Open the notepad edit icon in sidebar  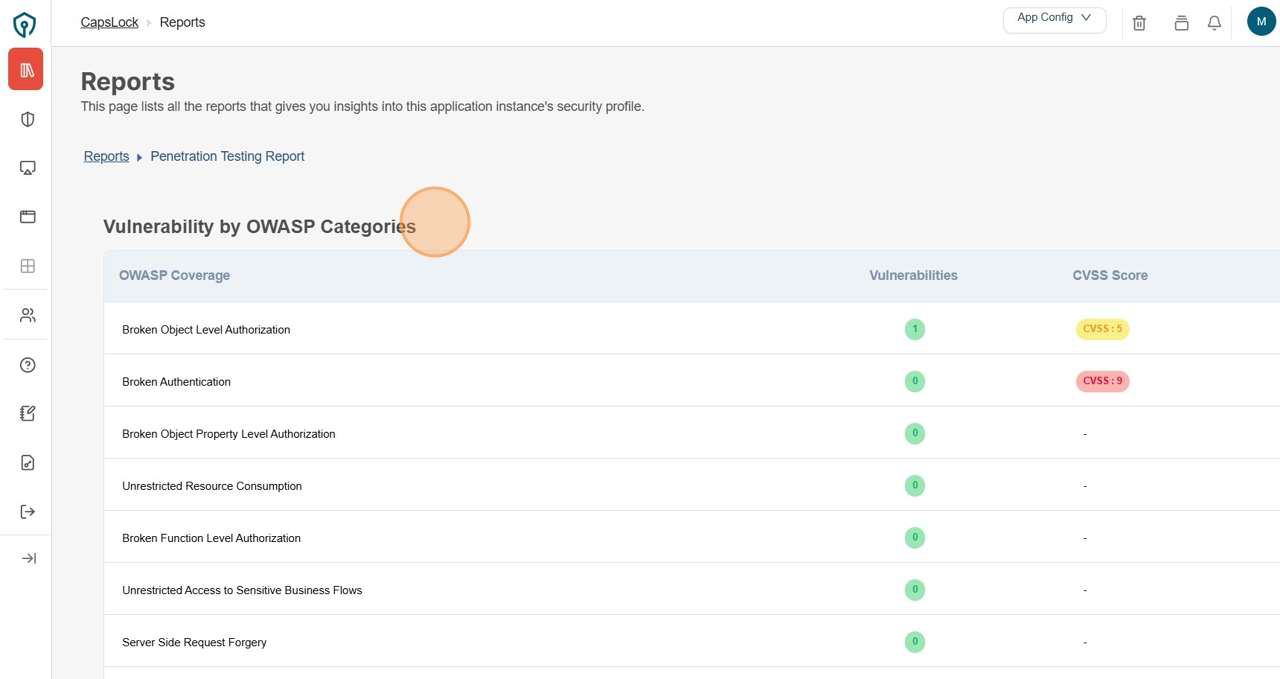coord(28,413)
